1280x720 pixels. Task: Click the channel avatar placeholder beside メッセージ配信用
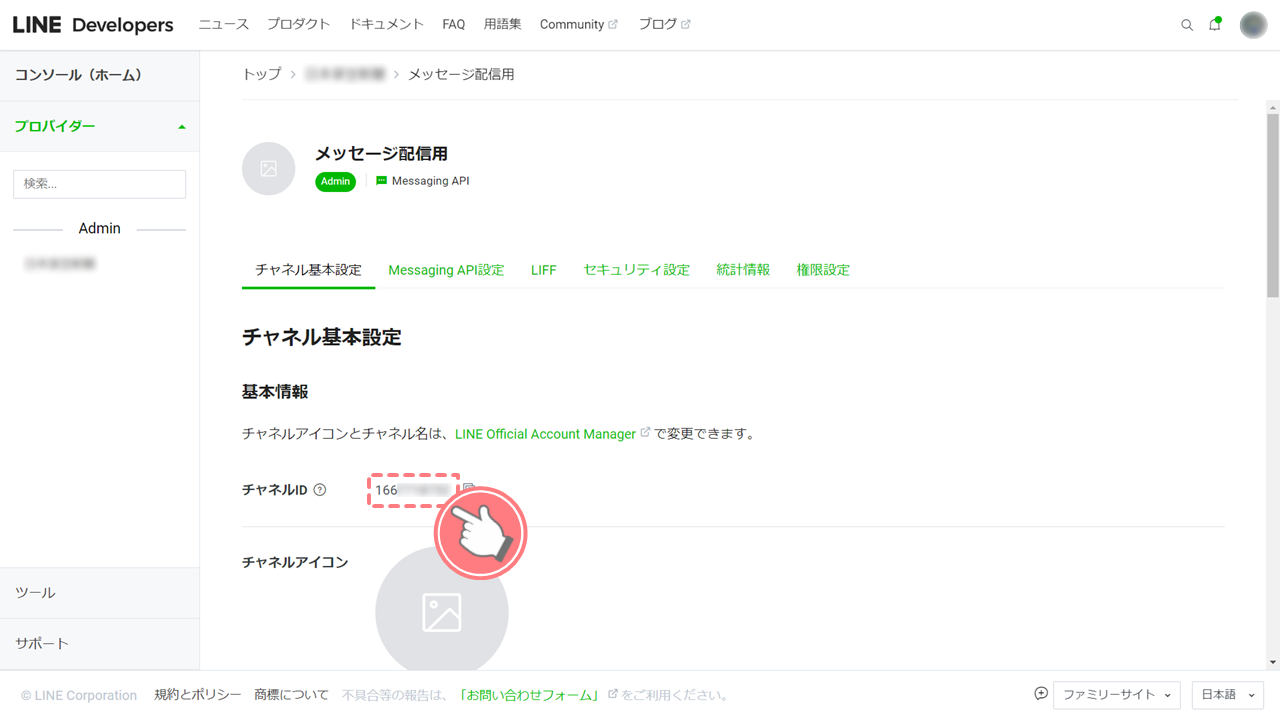(x=268, y=169)
